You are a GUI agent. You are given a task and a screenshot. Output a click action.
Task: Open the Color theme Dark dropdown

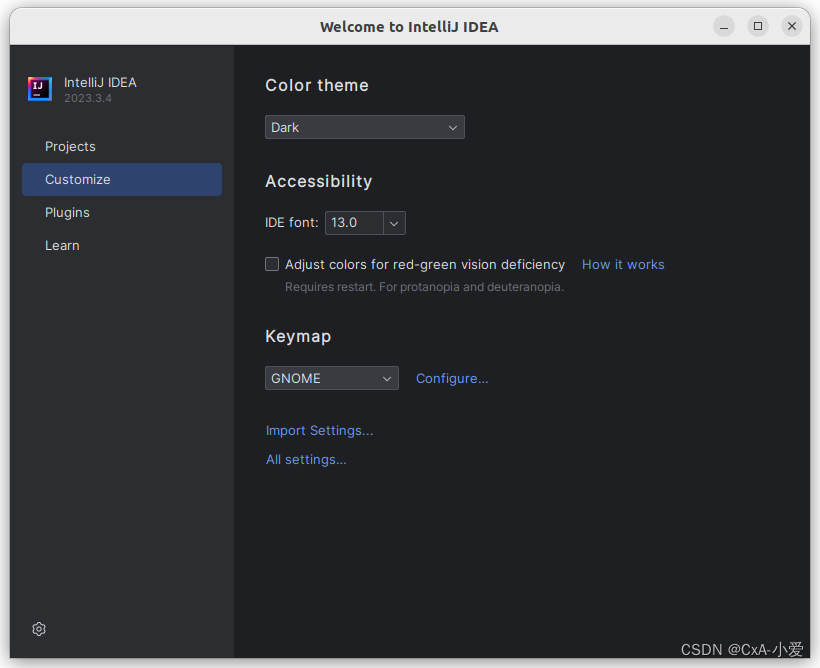pos(365,127)
